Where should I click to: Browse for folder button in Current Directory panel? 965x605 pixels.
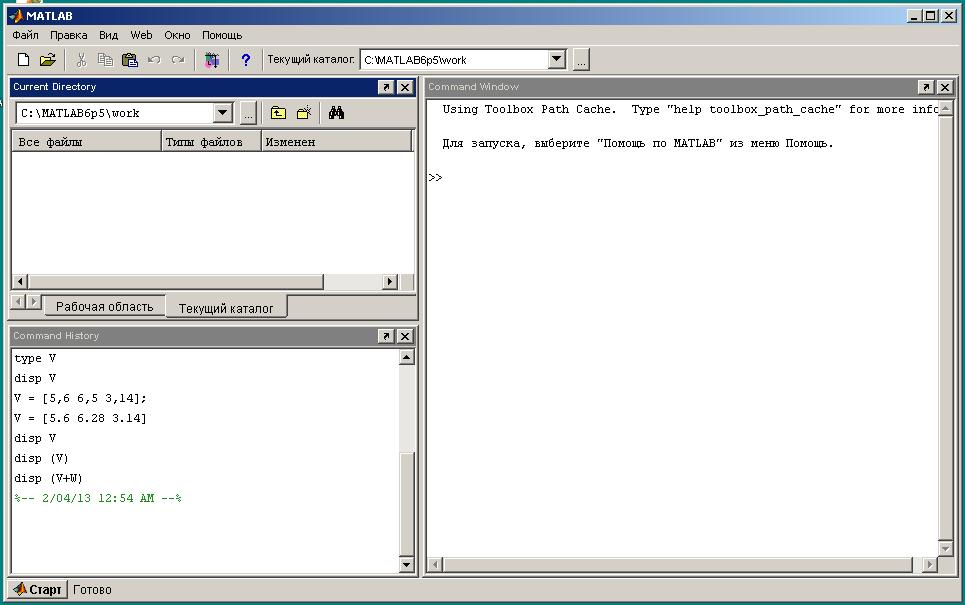247,113
